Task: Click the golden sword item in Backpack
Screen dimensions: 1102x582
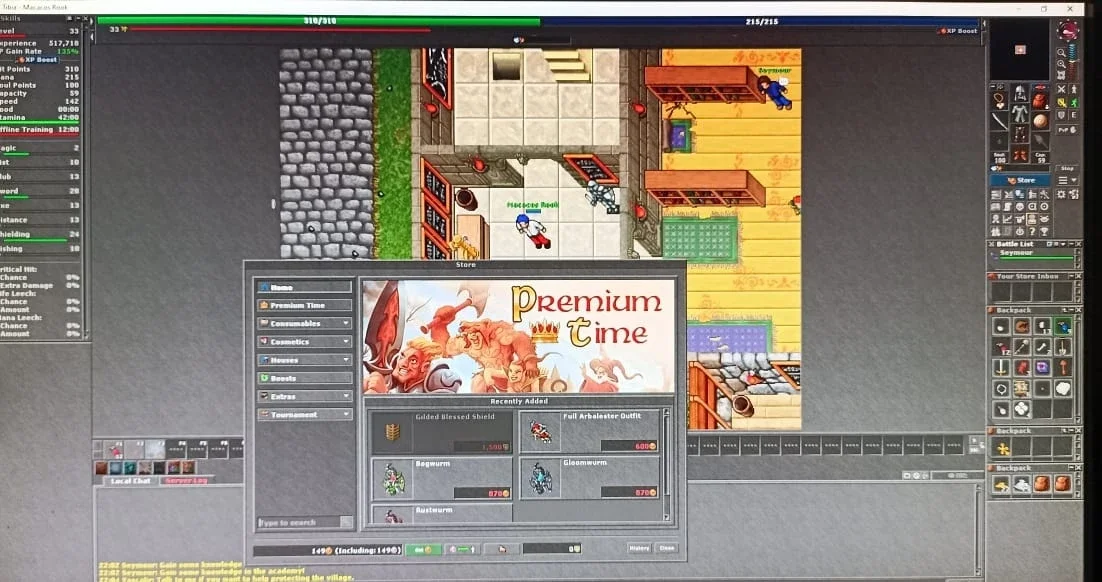Action: pos(1000,367)
